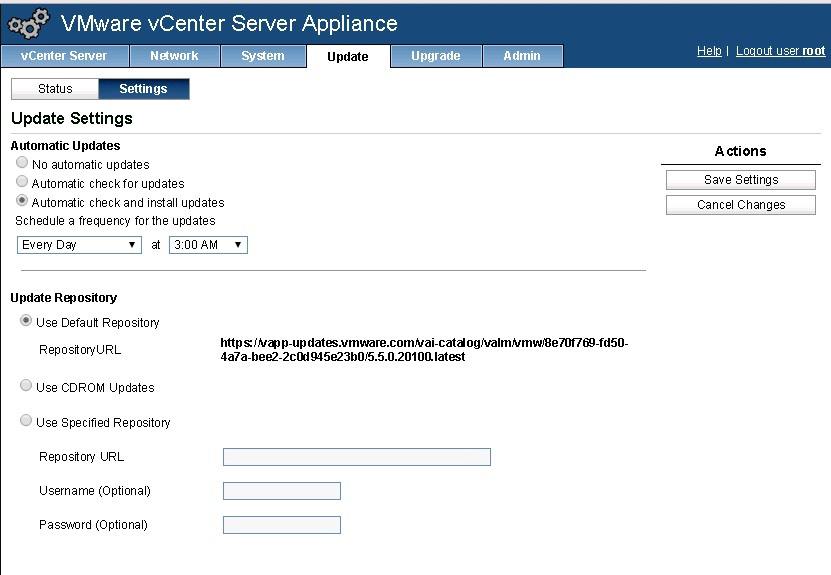Screen dimensions: 831x575
Task: Click the Cancel Changes button
Action: pos(740,205)
